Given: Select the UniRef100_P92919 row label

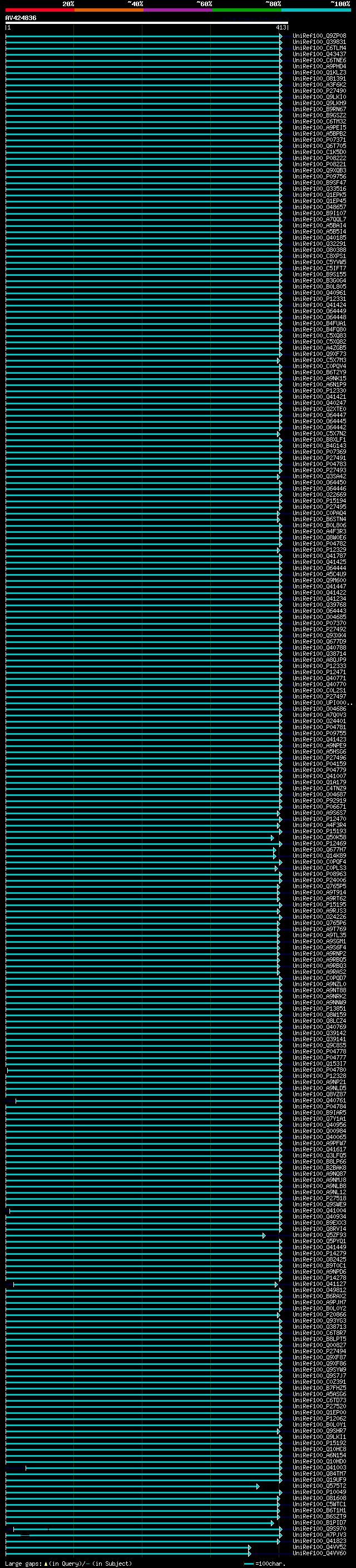Looking at the screenshot, I should click(x=319, y=800).
